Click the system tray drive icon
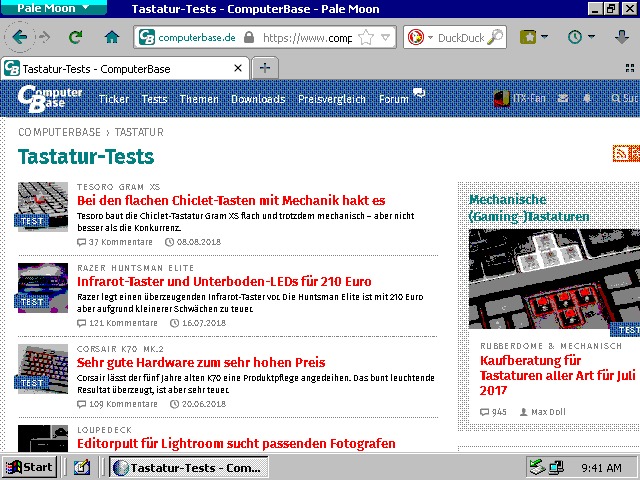The width and height of the screenshot is (640, 480). click(537, 467)
